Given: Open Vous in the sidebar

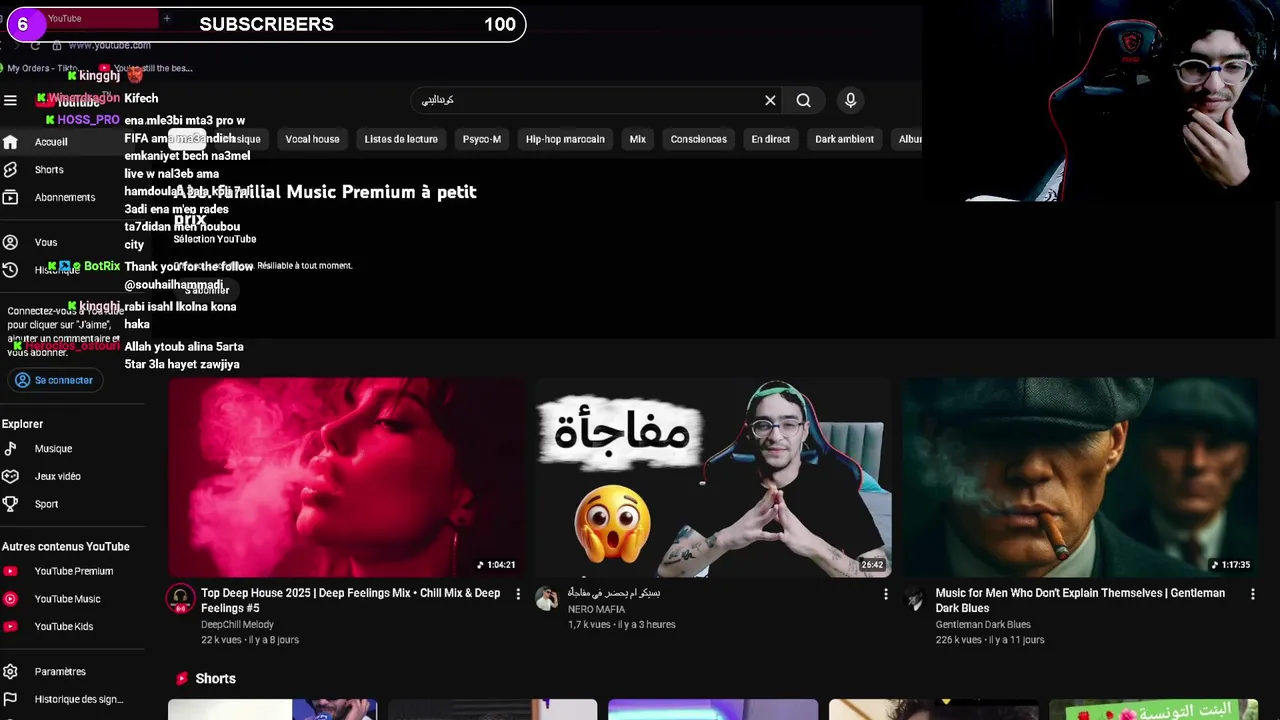Looking at the screenshot, I should pos(46,242).
